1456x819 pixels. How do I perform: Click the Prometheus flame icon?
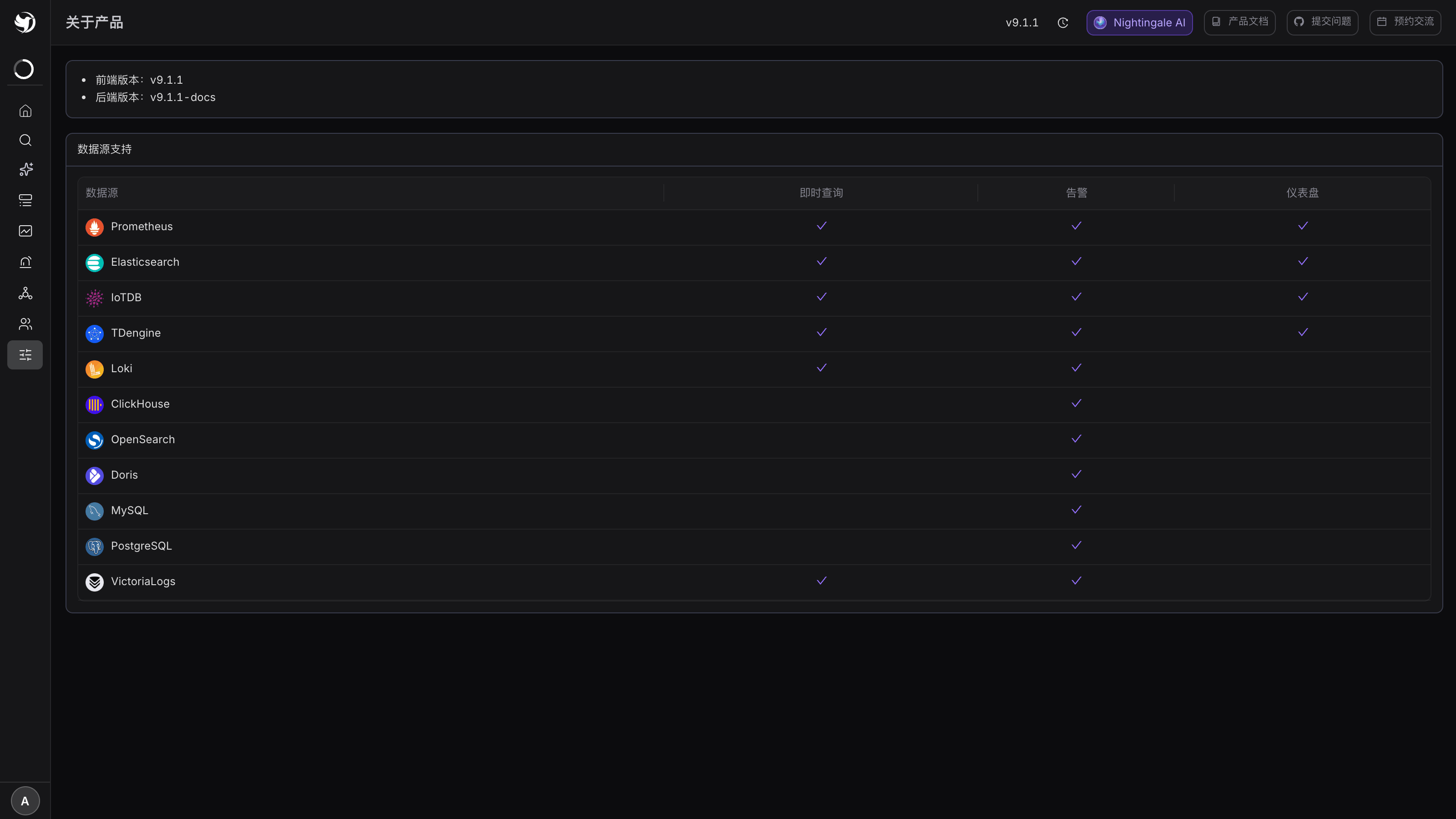[x=94, y=227]
